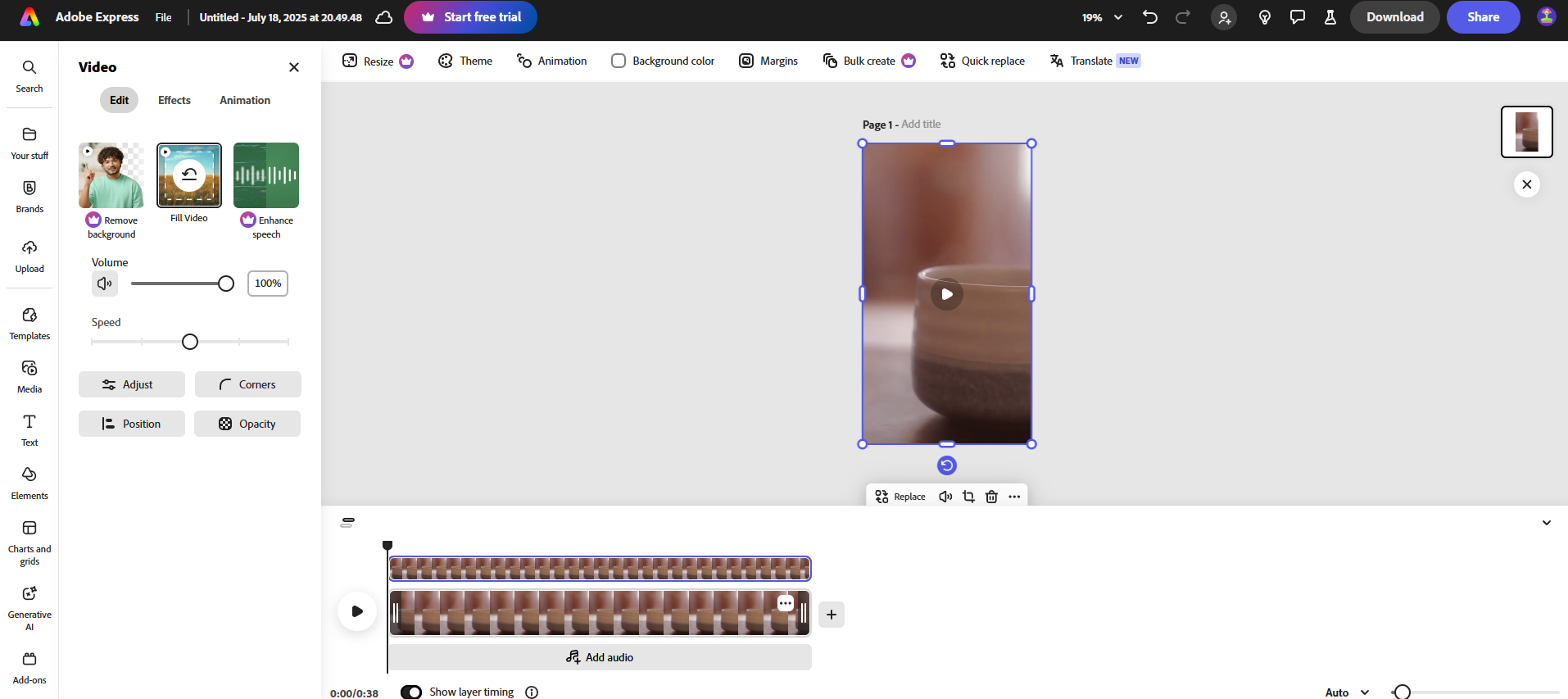Open the beaker experiments icon
This screenshot has width=1568, height=699.
[x=1330, y=17]
